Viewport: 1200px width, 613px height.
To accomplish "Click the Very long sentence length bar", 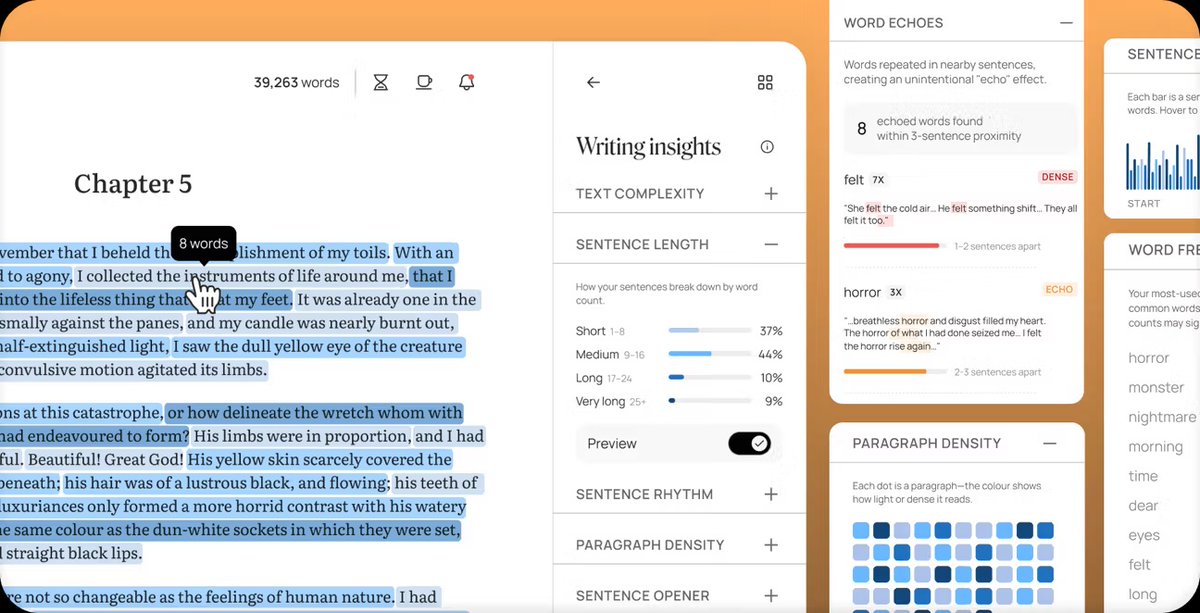I will pos(709,401).
